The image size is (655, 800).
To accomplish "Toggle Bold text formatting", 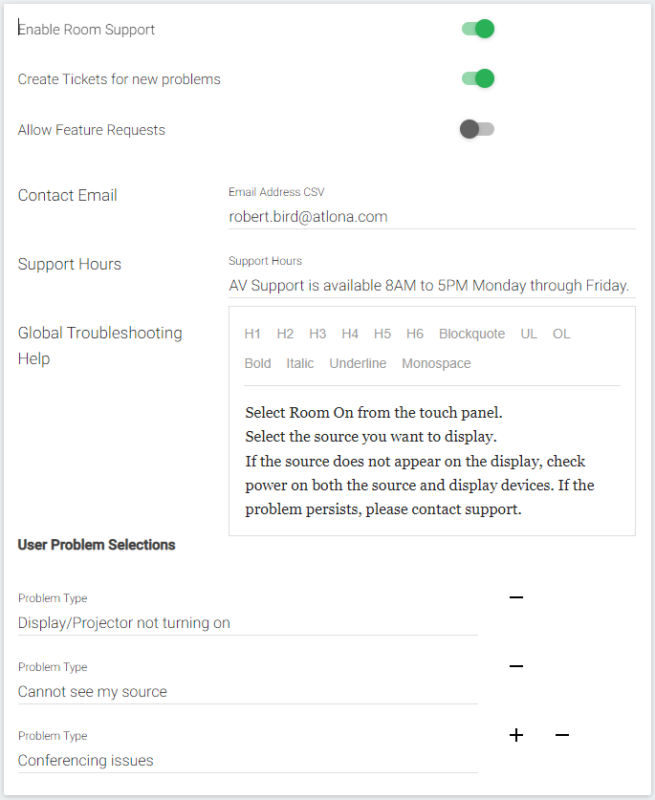I will [258, 363].
